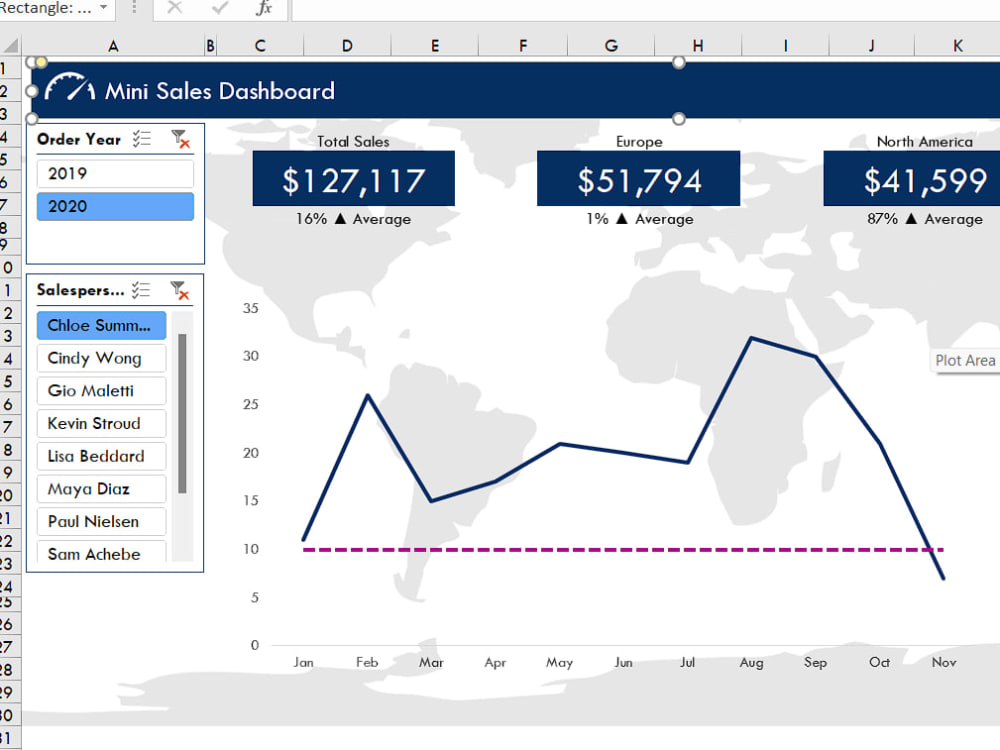Select 2020 in Order Year slicer
1000x750 pixels.
pos(115,207)
